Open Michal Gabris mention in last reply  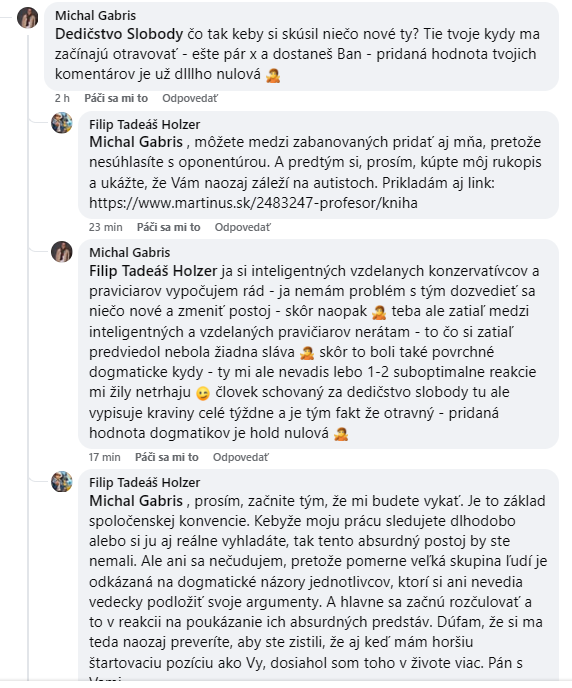[x=136, y=501]
